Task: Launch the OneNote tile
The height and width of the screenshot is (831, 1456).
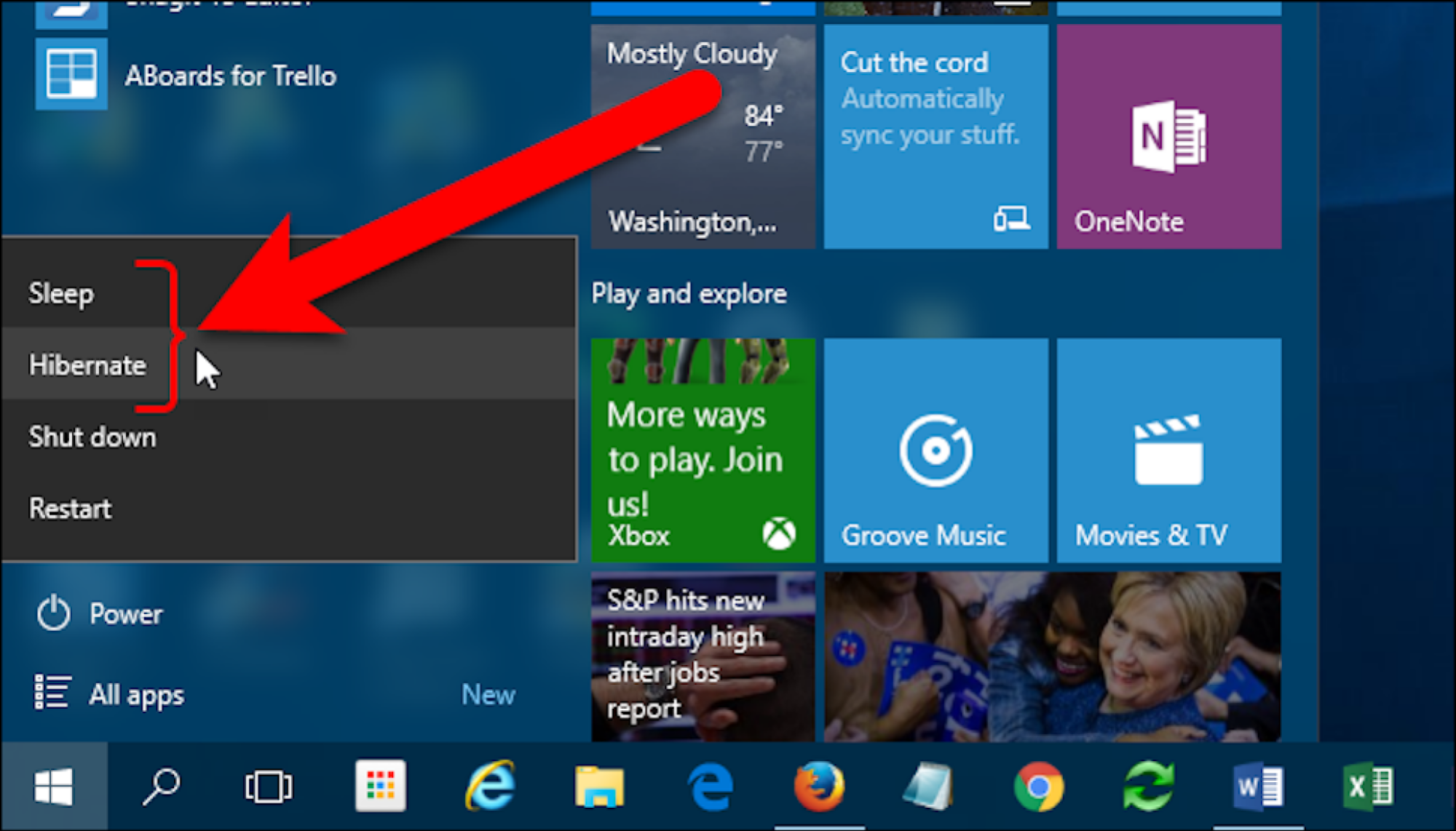Action: (x=1168, y=136)
